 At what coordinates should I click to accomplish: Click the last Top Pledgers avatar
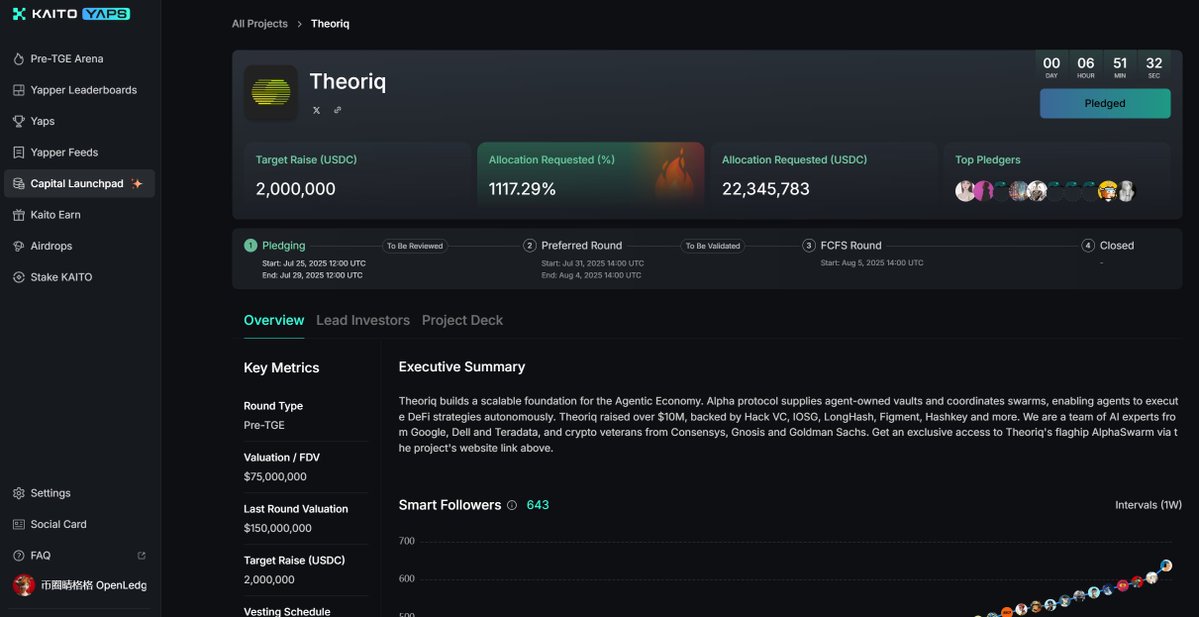pyautogui.click(x=1126, y=191)
